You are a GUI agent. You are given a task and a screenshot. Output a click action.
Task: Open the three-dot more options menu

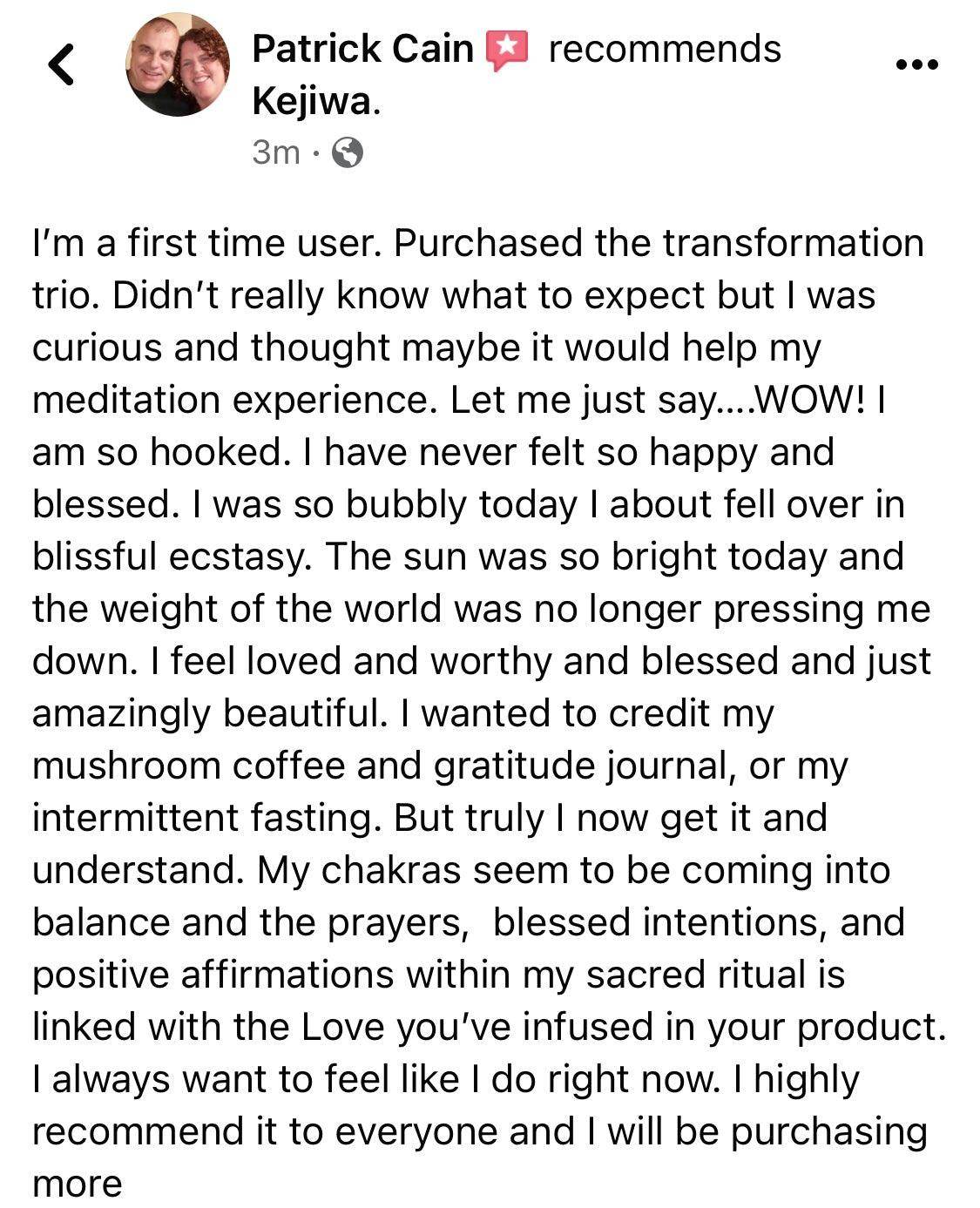pos(917,64)
